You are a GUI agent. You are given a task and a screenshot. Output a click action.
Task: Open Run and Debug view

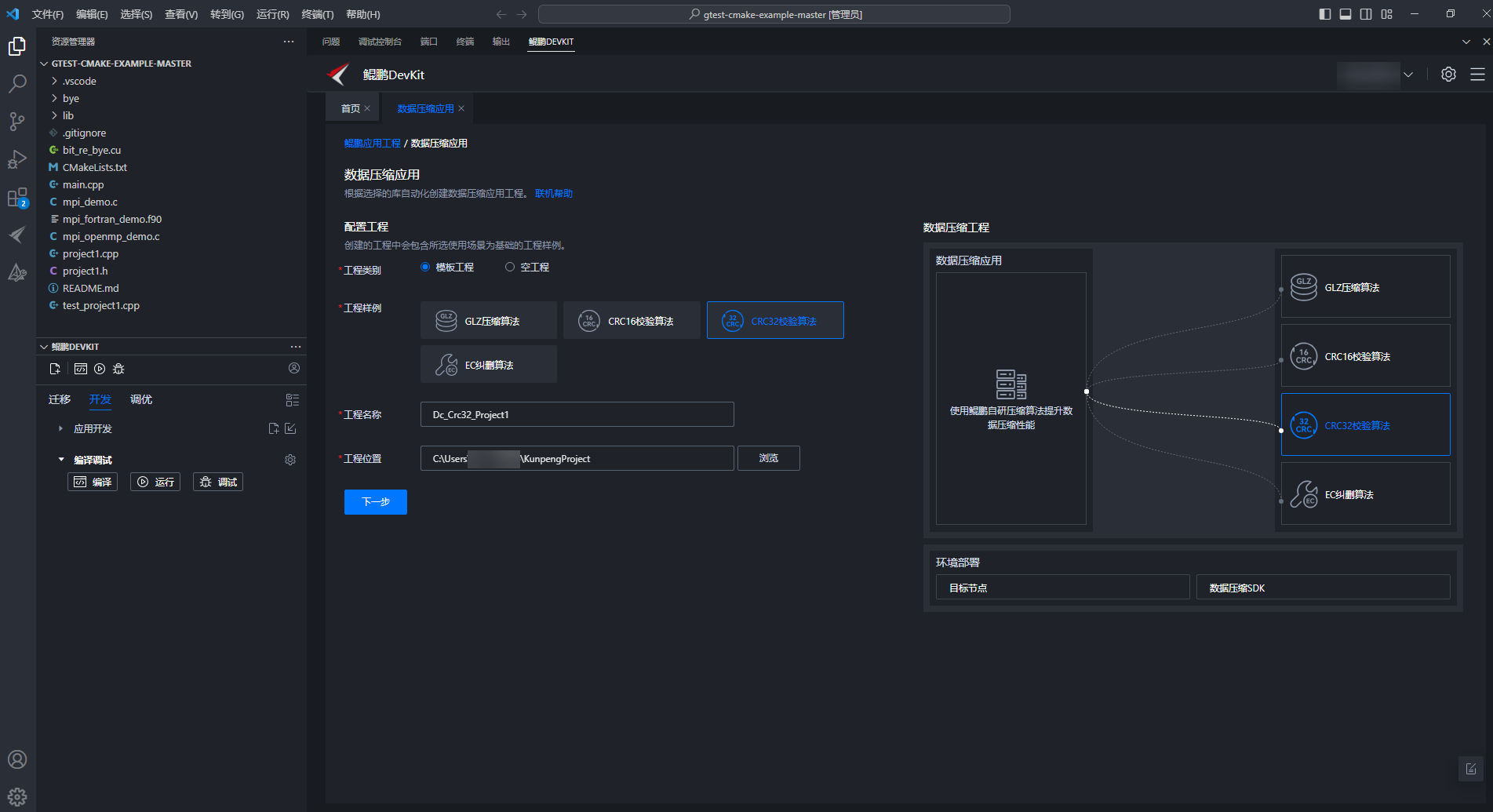pos(17,159)
